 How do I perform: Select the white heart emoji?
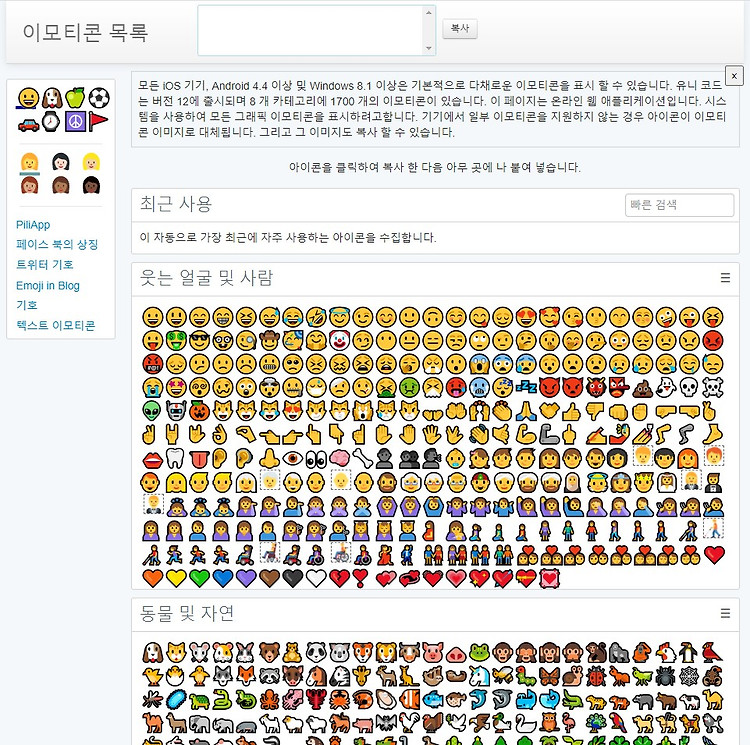click(x=316, y=579)
